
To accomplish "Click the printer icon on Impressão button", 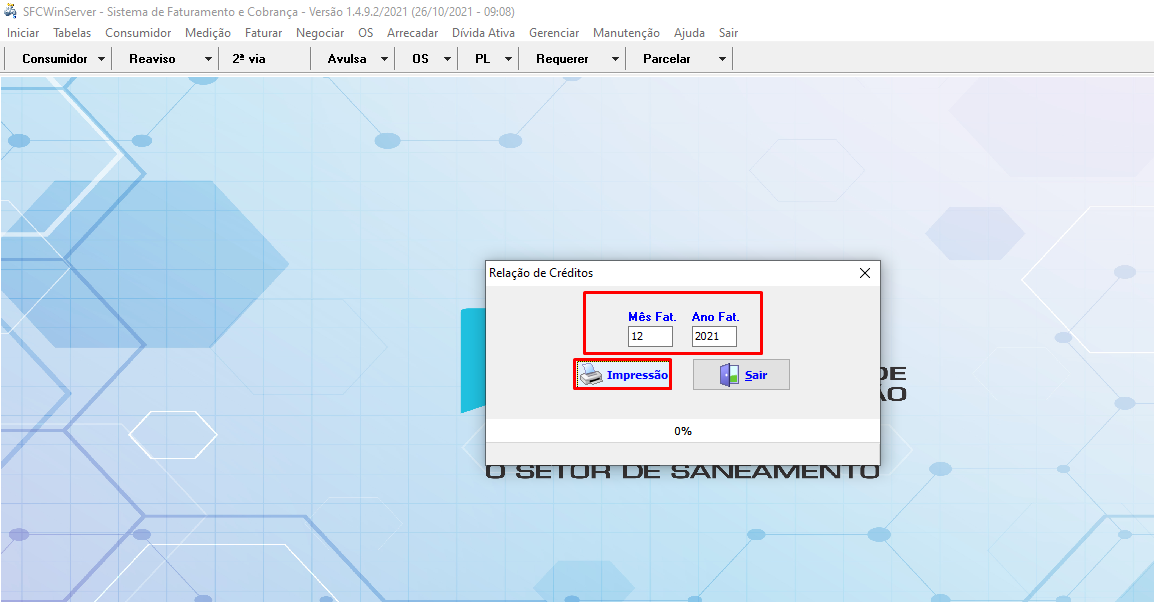I will pyautogui.click(x=591, y=375).
